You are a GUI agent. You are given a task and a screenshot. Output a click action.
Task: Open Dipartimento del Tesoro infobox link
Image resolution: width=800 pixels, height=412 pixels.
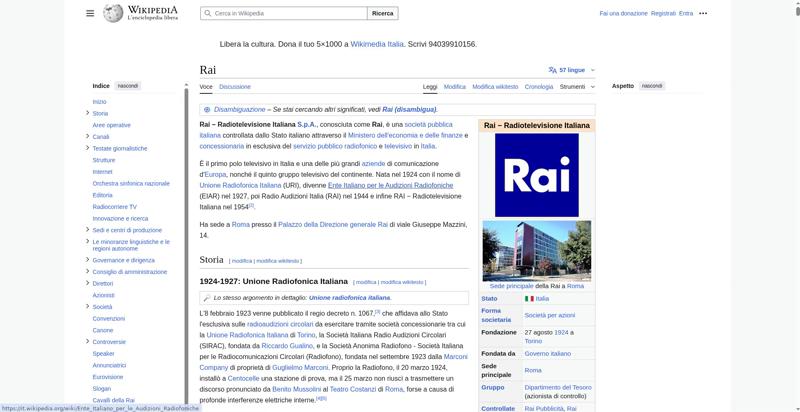coord(558,388)
